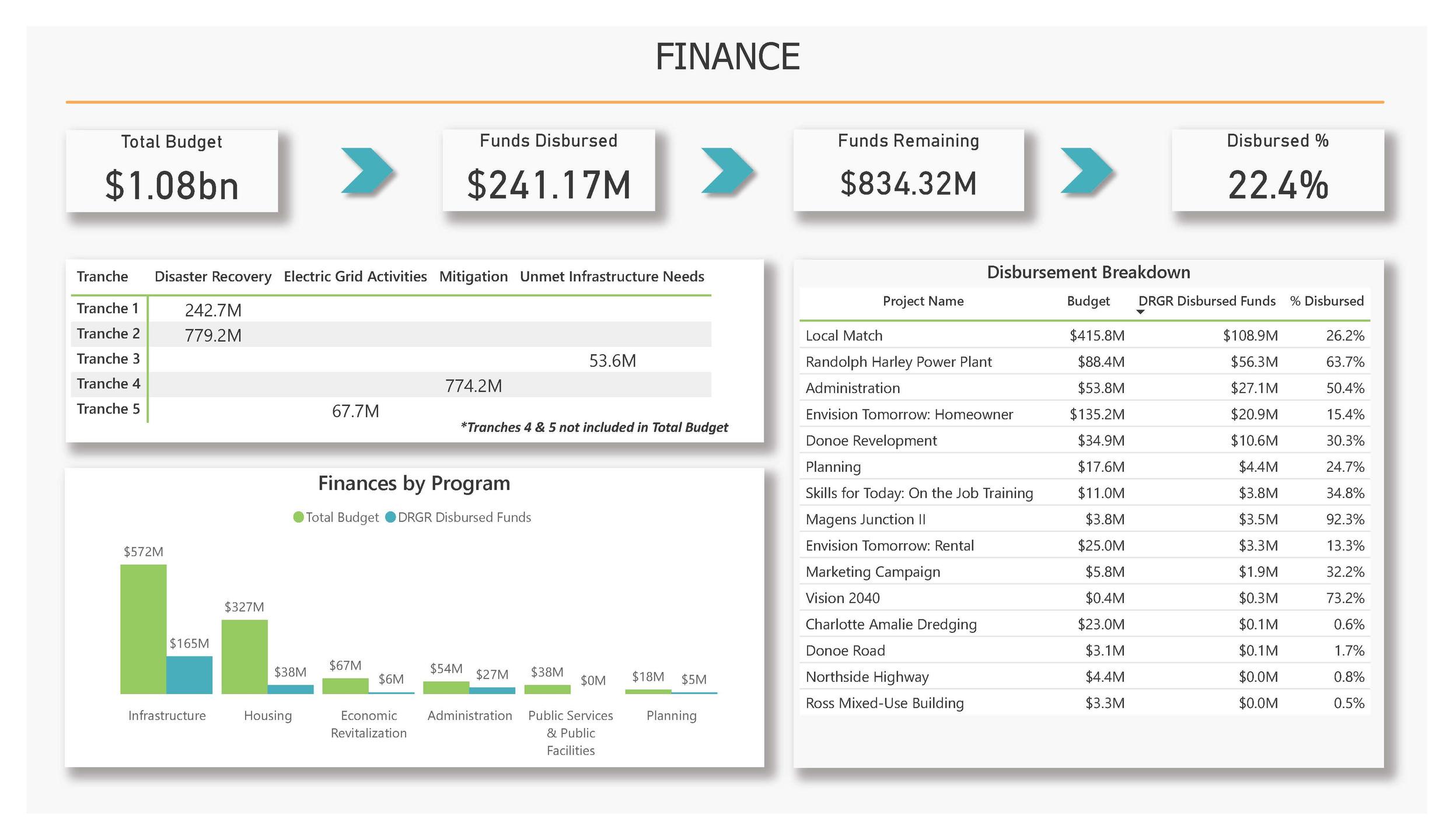Click the Infrastructure green $572M bar

pos(144,629)
